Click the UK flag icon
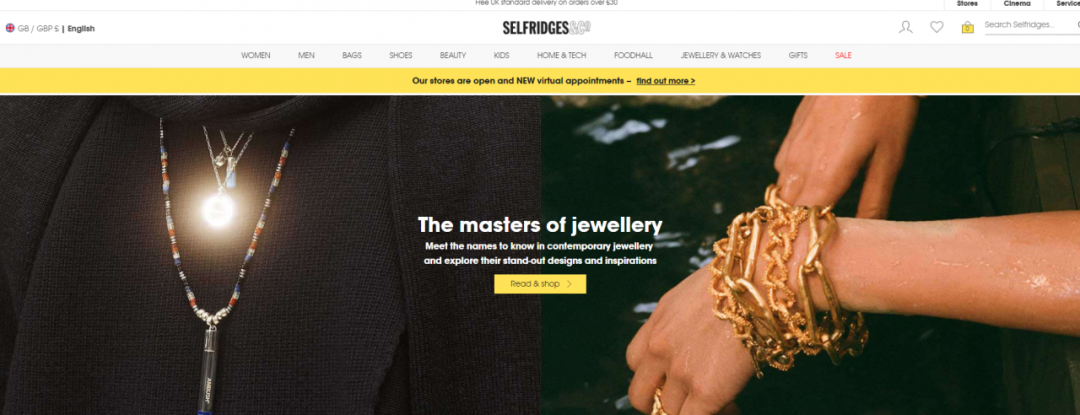Screen dimensions: 1080x415 click(10, 28)
